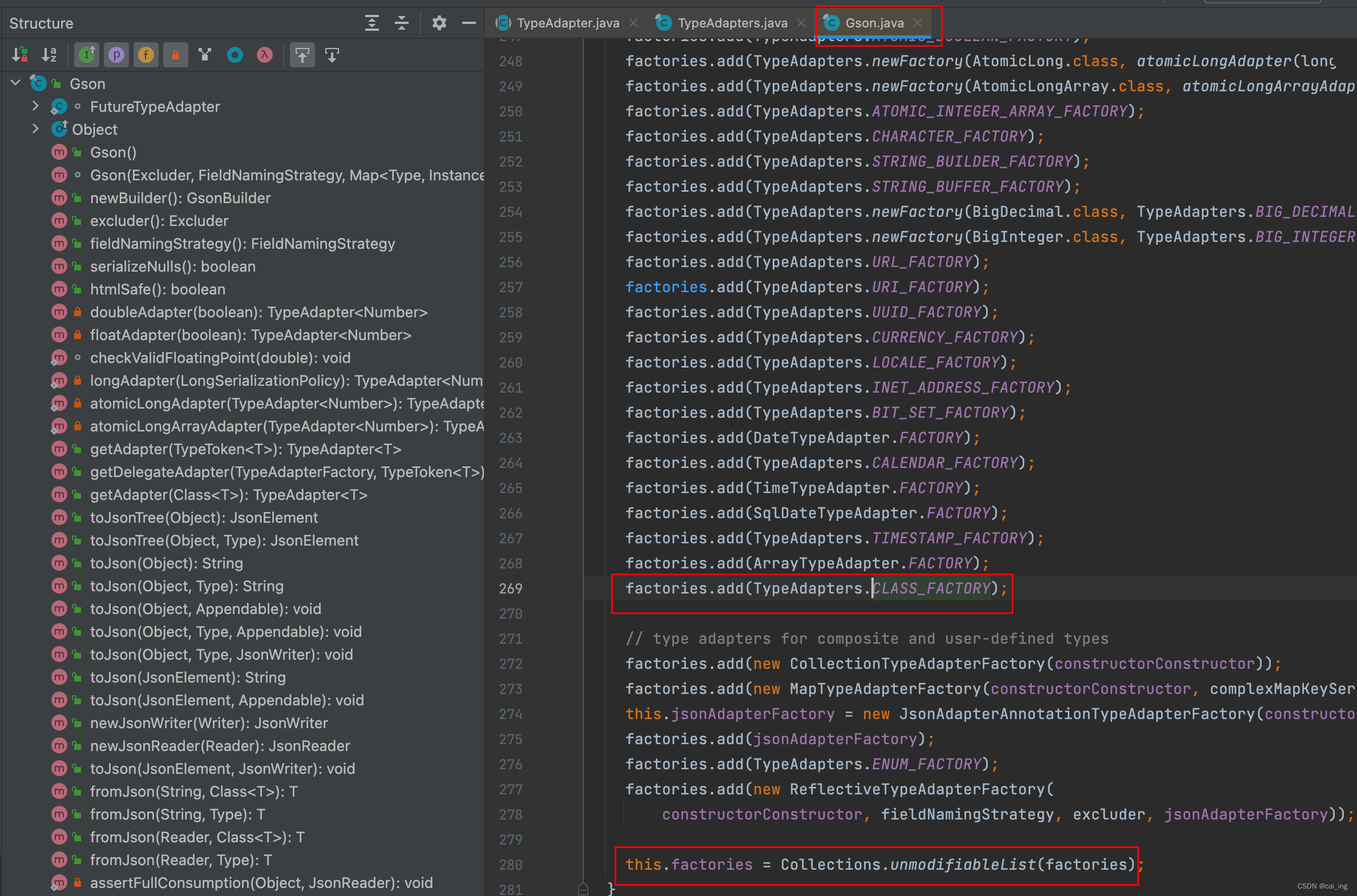Select checkValidFloatingPoint(double) method
The width and height of the screenshot is (1357, 896).
(x=220, y=358)
